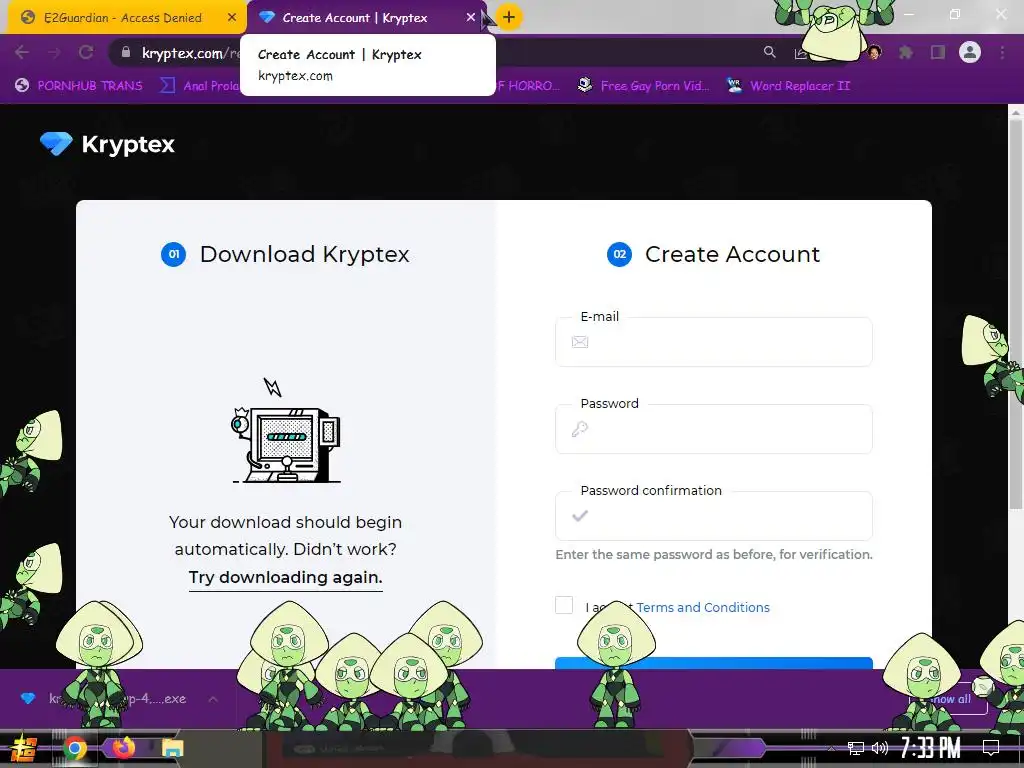Screen dimensions: 1024x768
Task: Go back with the browser back arrow
Action: click(x=22, y=52)
